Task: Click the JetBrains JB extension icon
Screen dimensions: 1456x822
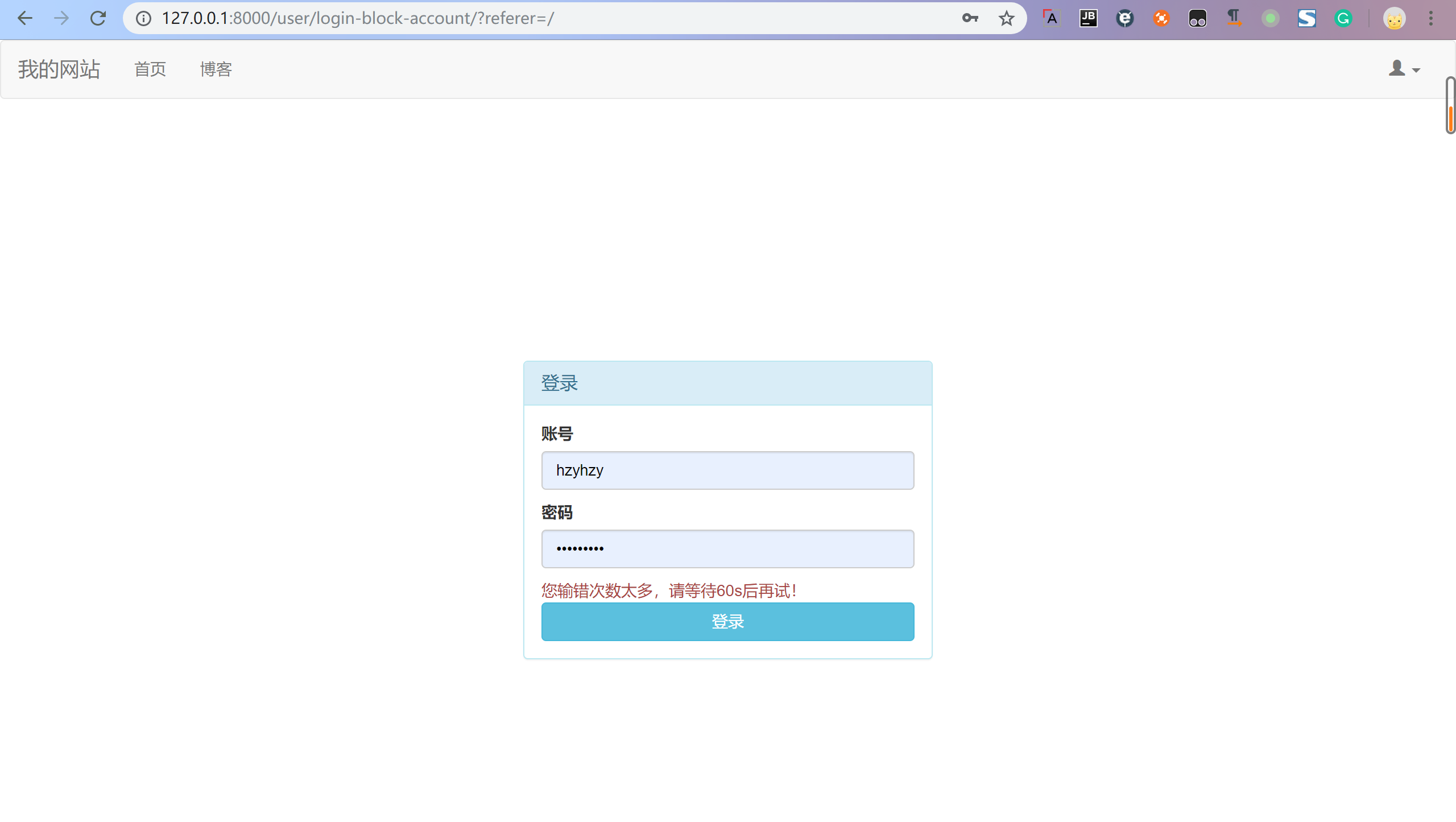Action: tap(1088, 18)
